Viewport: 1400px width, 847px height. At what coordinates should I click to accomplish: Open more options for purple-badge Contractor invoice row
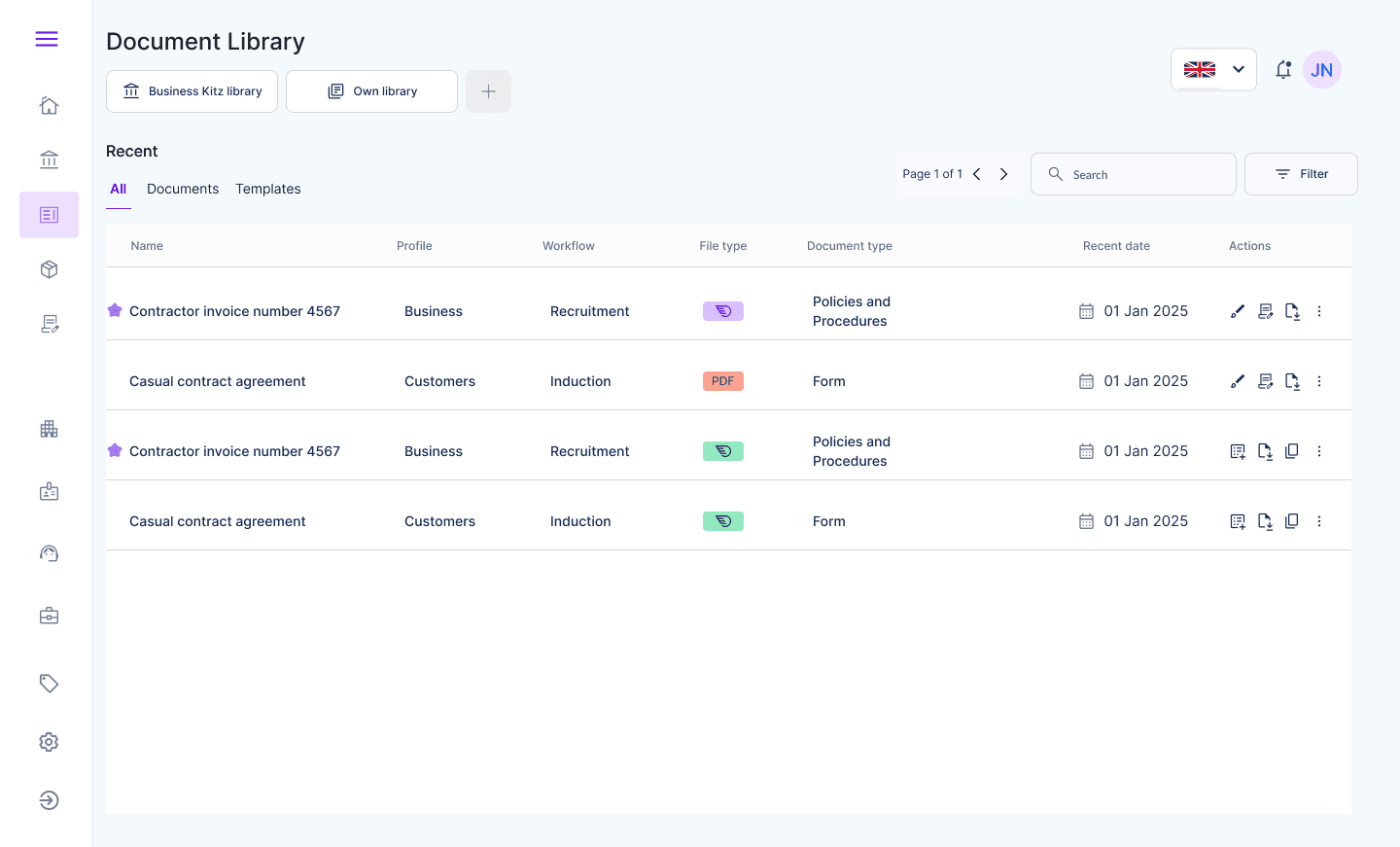(1319, 311)
